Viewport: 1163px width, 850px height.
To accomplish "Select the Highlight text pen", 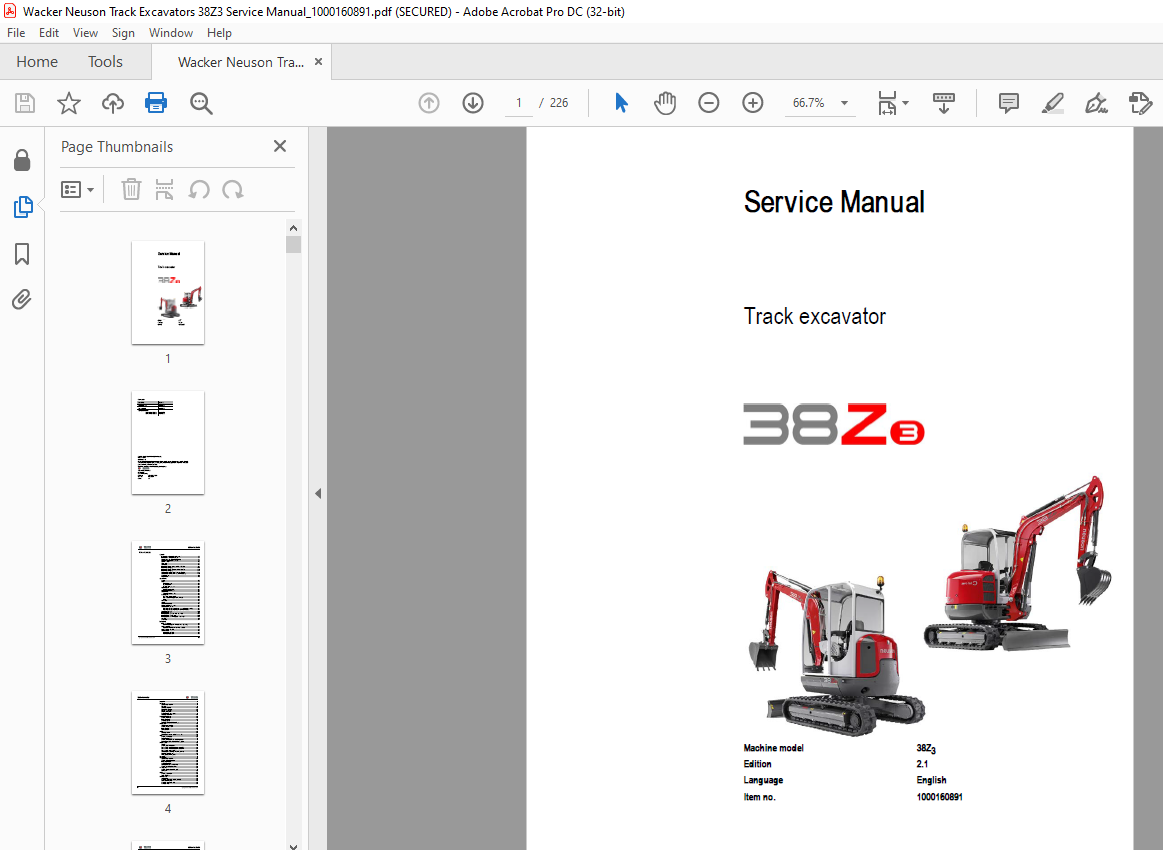I will [x=1052, y=103].
